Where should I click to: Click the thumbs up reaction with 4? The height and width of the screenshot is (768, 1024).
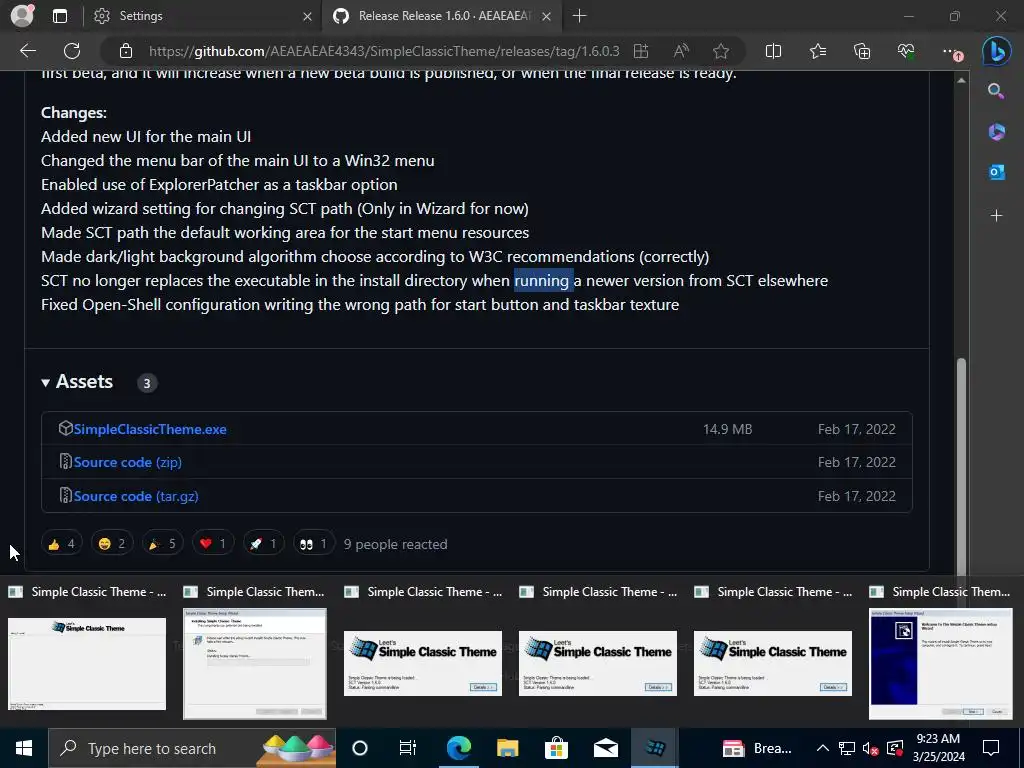pos(62,543)
